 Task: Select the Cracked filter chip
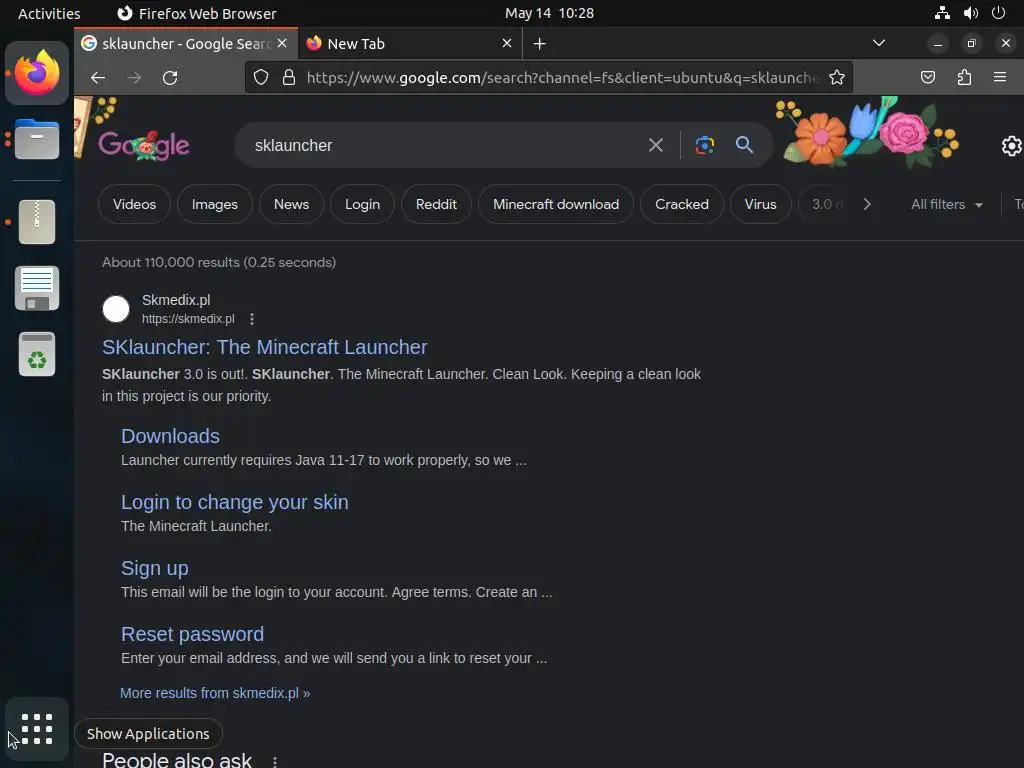(x=682, y=204)
